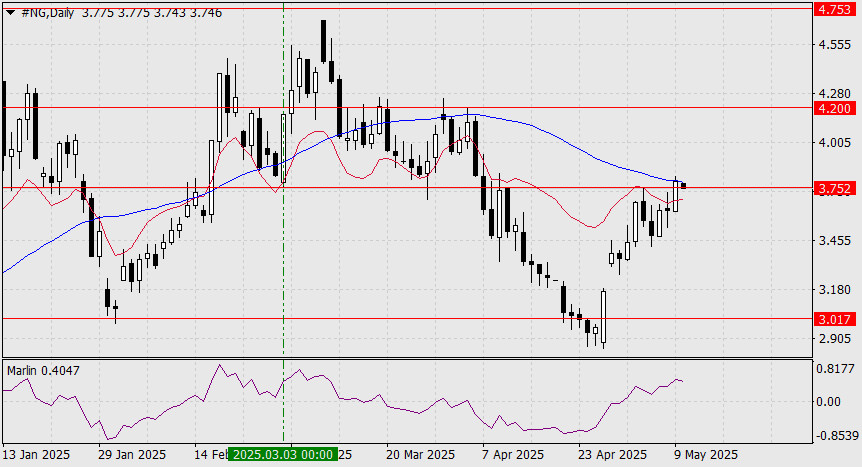862x467 pixels.
Task: Click the chart menu triangle beside #NG,Daily
Action: point(10,13)
